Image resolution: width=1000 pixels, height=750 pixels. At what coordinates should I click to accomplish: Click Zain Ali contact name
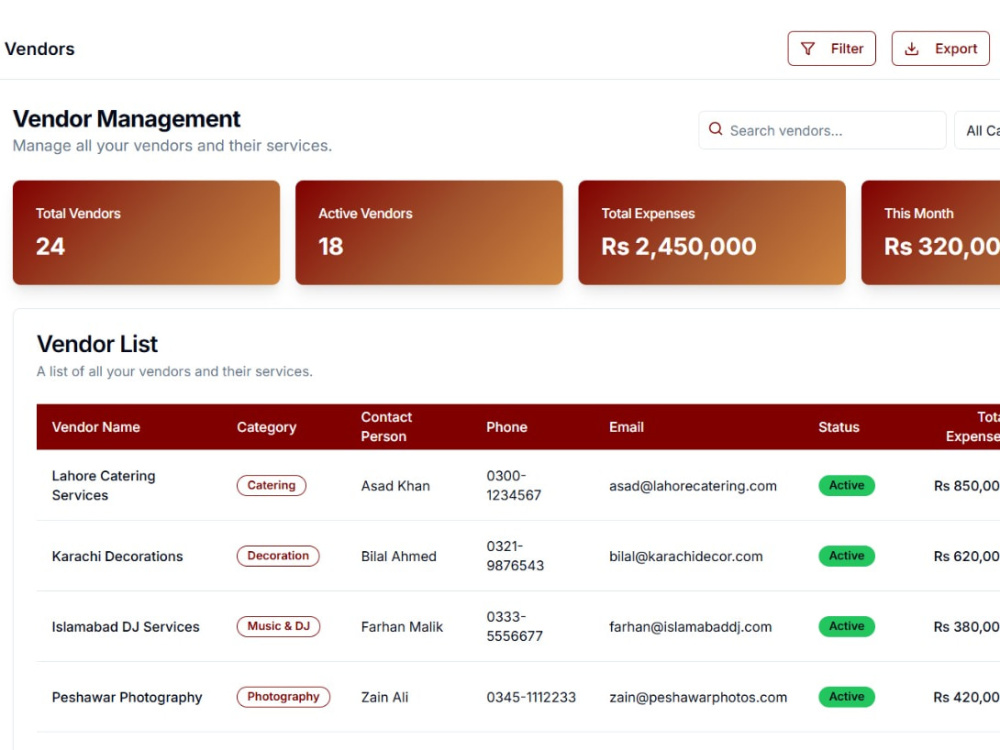click(385, 697)
